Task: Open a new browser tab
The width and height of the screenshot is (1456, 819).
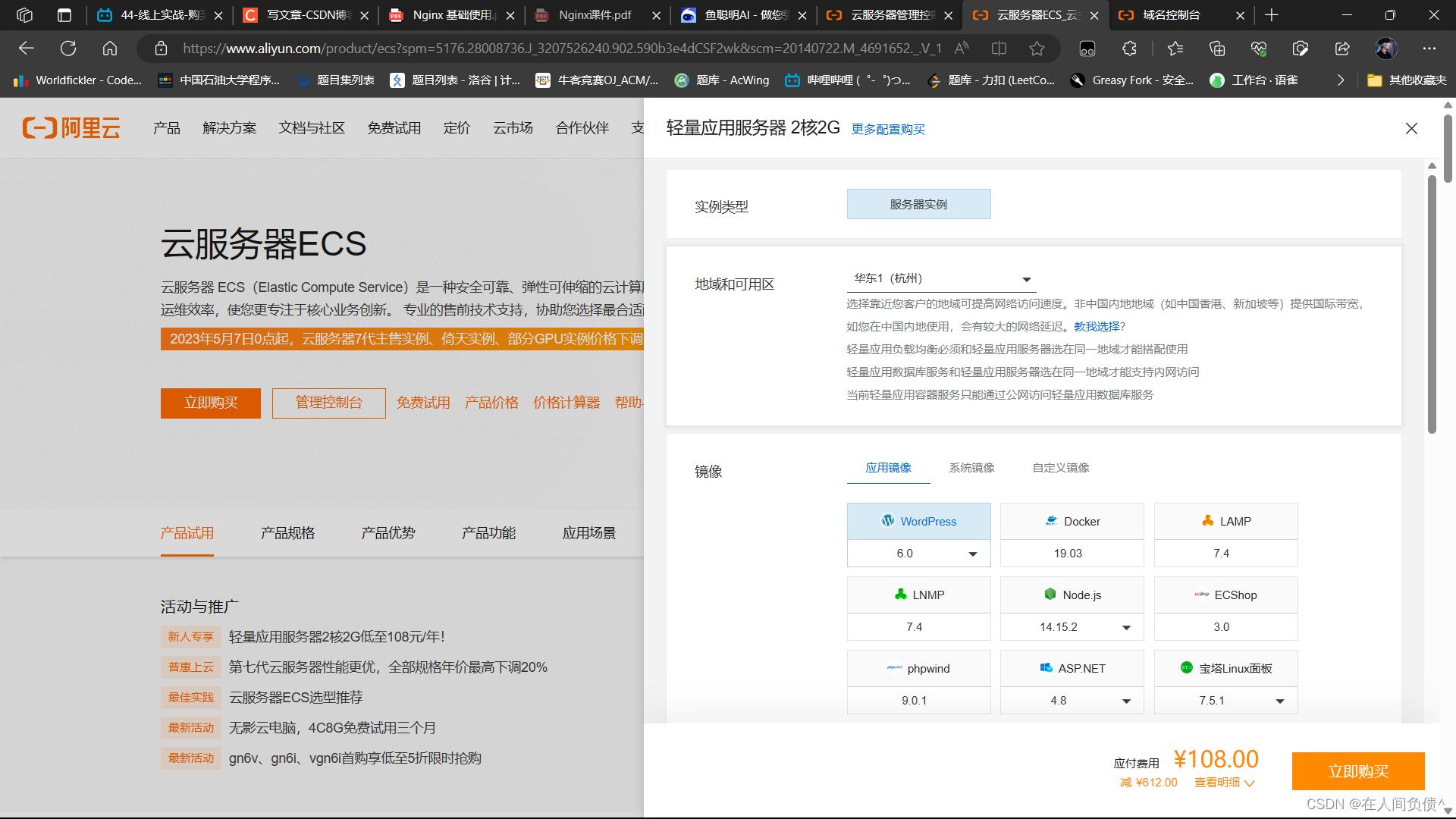Action: click(1272, 15)
